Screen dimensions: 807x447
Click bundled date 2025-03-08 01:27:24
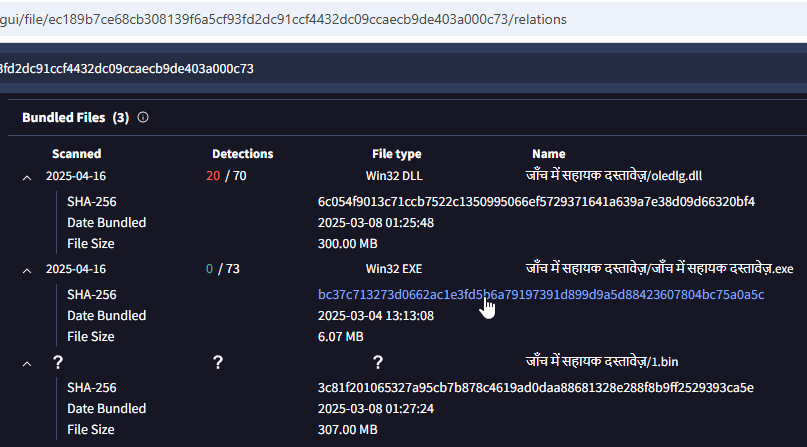(376, 408)
